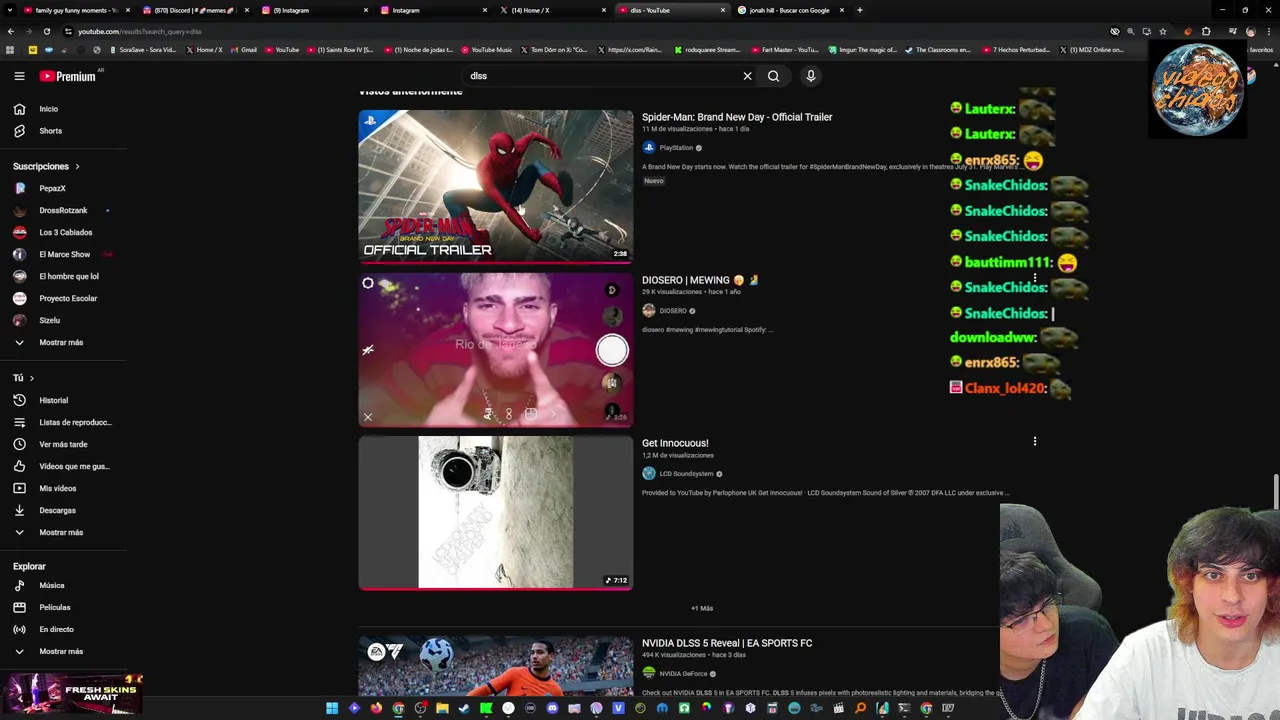This screenshot has width=1280, height=720.
Task: Play DIOSERO Mewing video thumbnail
Action: 496,350
